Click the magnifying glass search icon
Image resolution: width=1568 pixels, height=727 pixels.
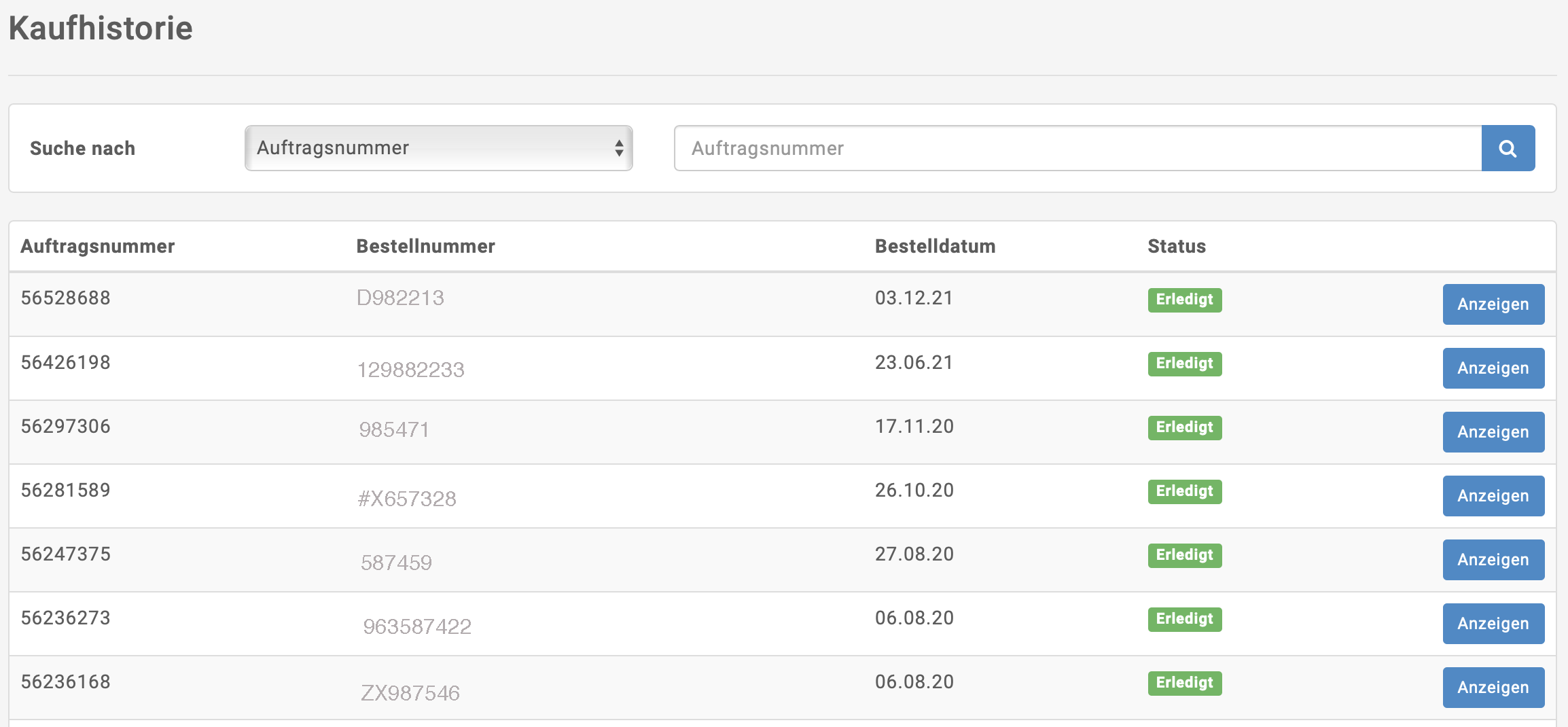(1508, 148)
